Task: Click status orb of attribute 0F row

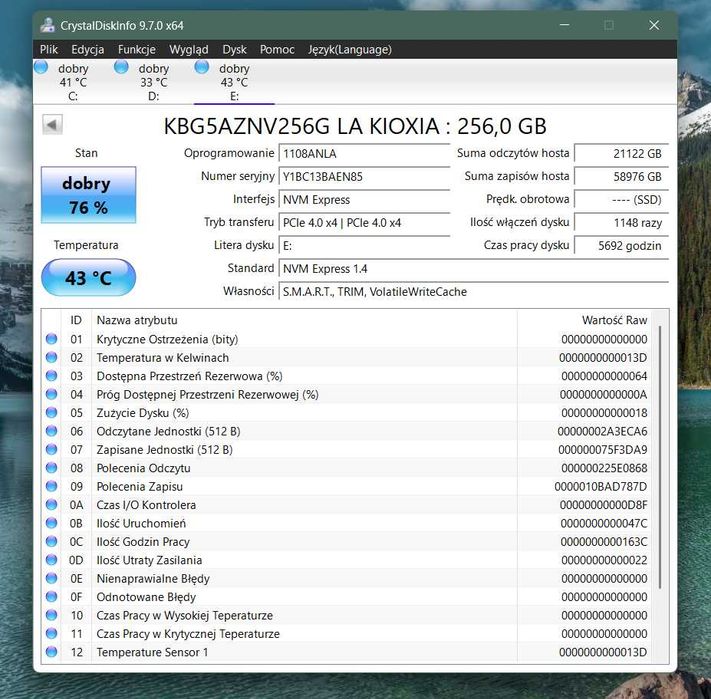Action: coord(52,597)
